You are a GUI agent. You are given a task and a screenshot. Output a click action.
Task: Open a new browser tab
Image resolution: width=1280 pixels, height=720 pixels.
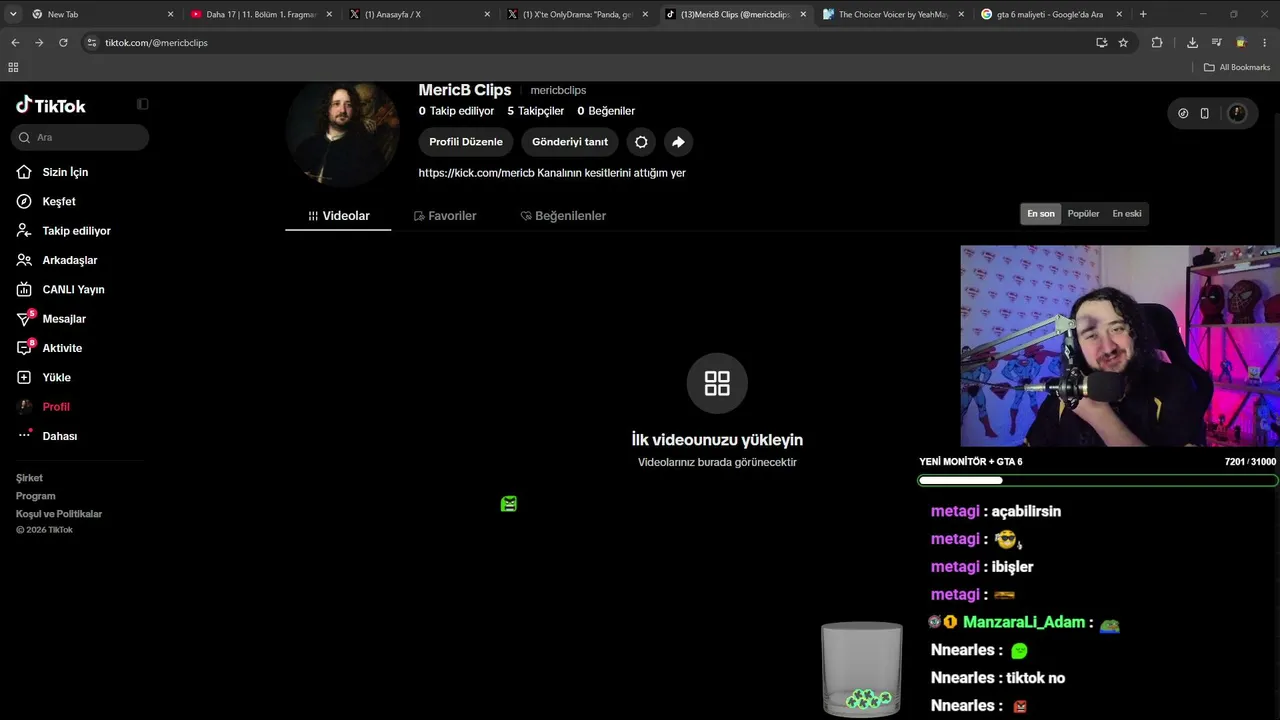point(1143,14)
